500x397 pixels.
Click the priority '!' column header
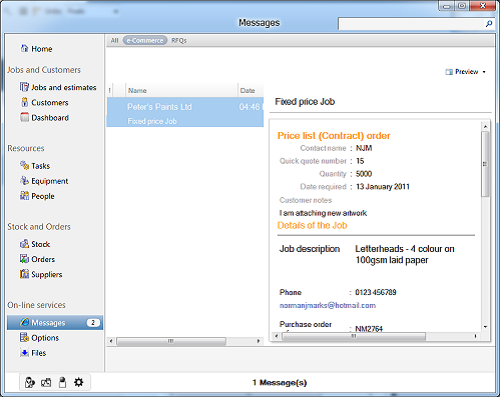coord(110,90)
